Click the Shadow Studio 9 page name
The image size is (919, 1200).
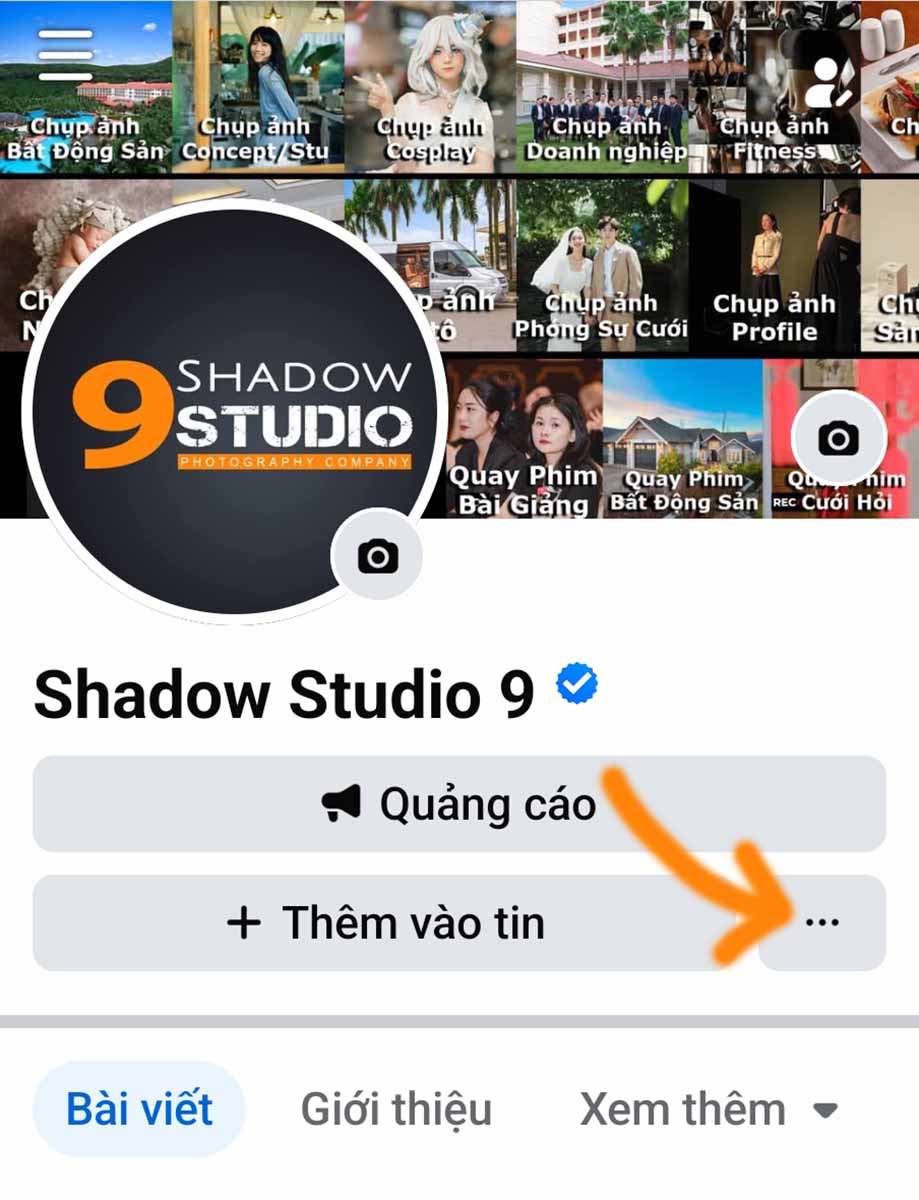click(285, 693)
